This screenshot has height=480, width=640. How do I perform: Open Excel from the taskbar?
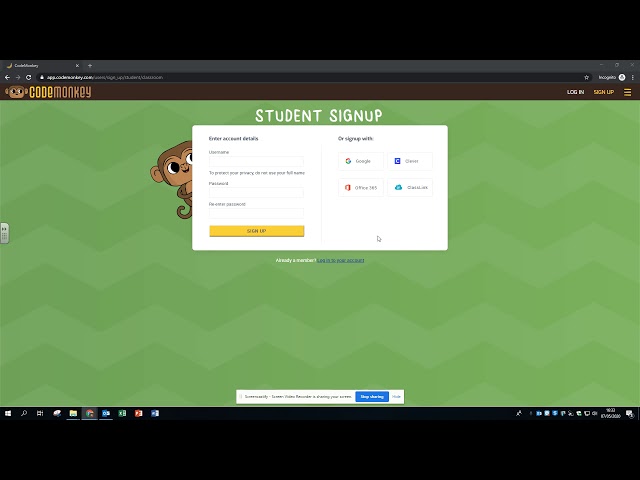coord(122,413)
